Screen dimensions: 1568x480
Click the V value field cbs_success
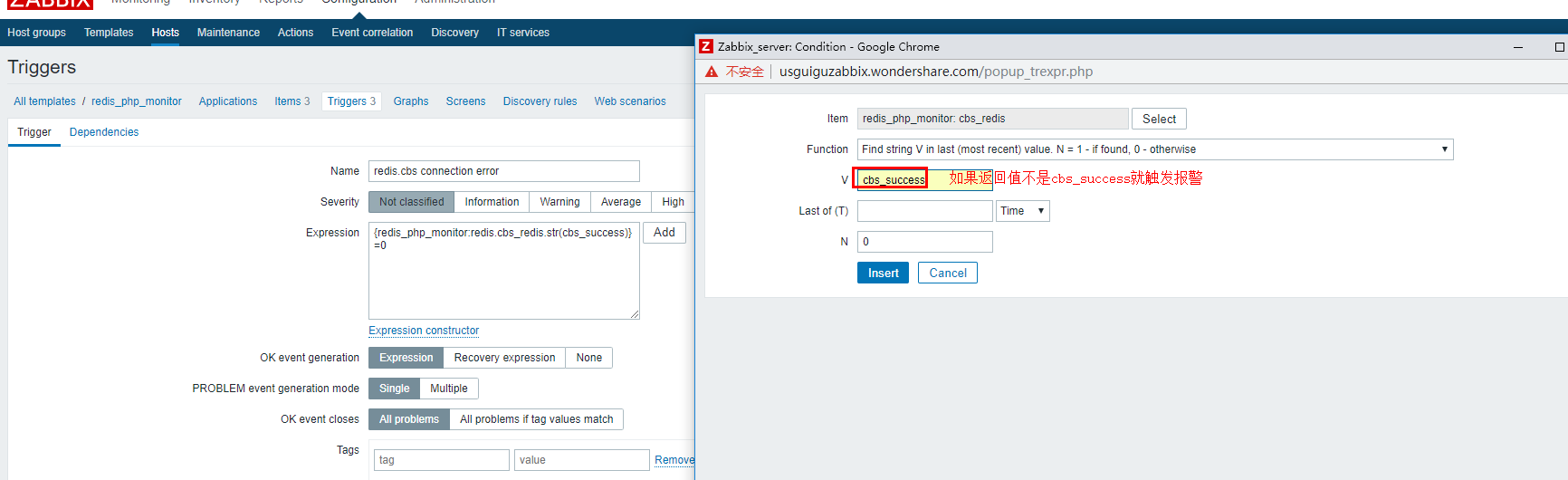tap(924, 179)
